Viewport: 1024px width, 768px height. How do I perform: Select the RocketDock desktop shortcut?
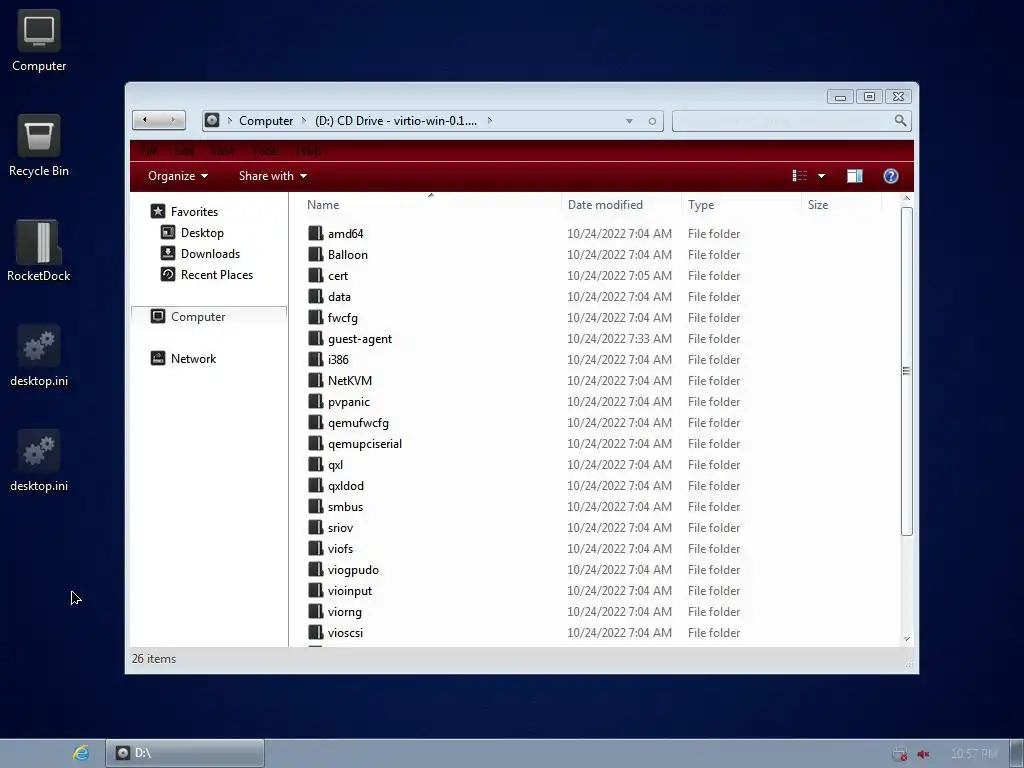(x=39, y=251)
